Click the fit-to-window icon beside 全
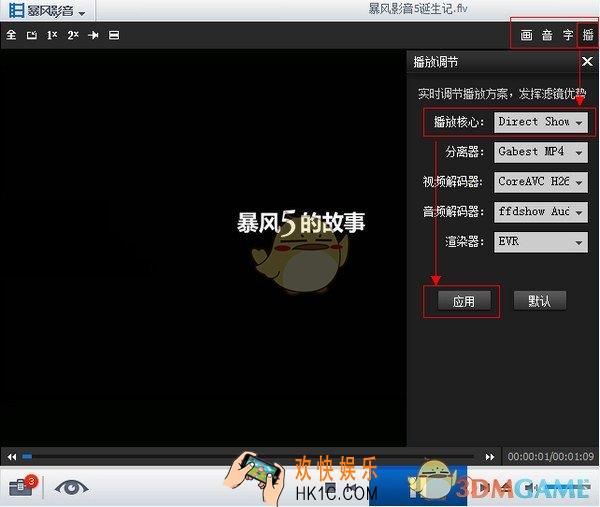The image size is (600, 507). tap(32, 35)
